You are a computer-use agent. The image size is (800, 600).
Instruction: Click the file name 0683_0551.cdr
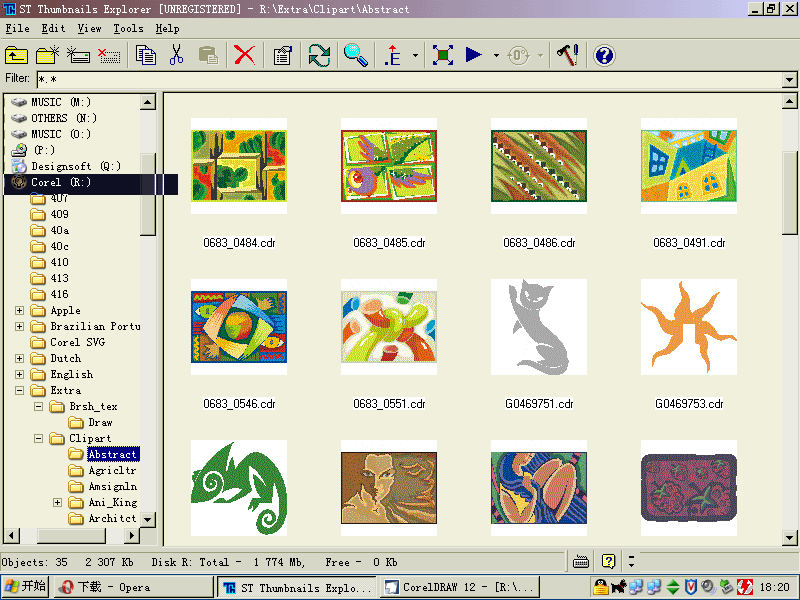coord(389,404)
